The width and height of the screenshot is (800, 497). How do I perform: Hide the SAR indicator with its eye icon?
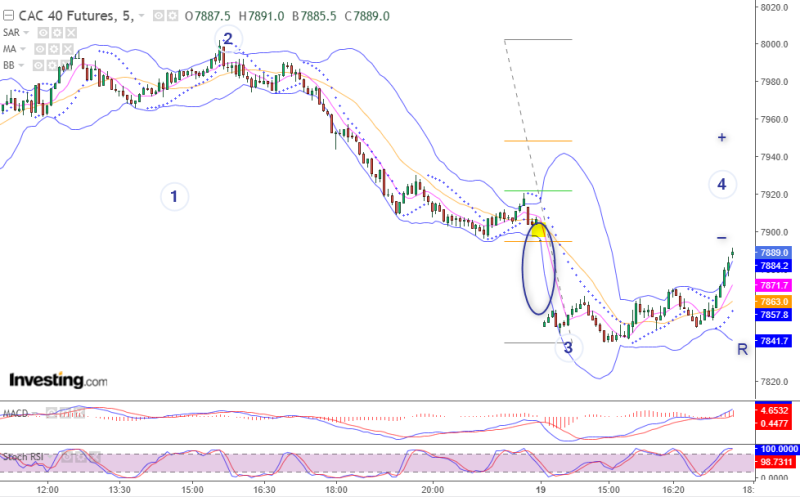[x=43, y=33]
